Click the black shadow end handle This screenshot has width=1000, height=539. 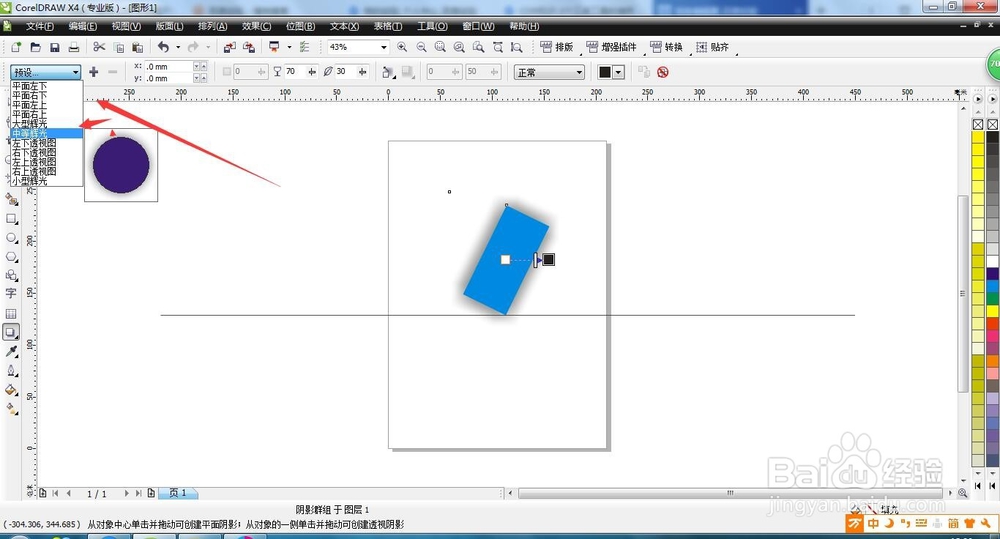(548, 259)
